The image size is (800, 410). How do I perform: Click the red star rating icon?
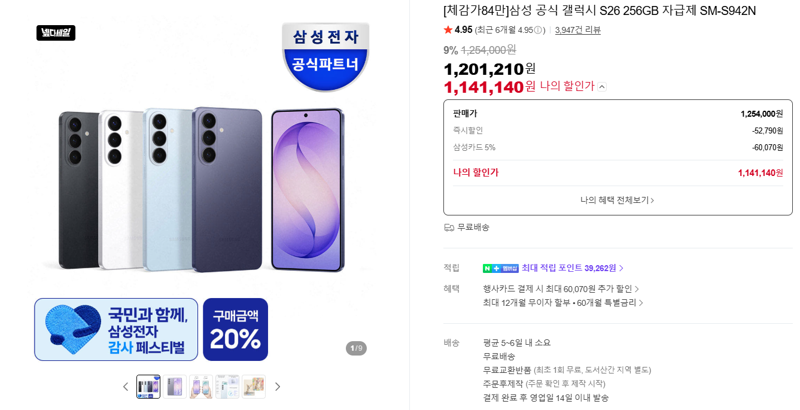448,30
